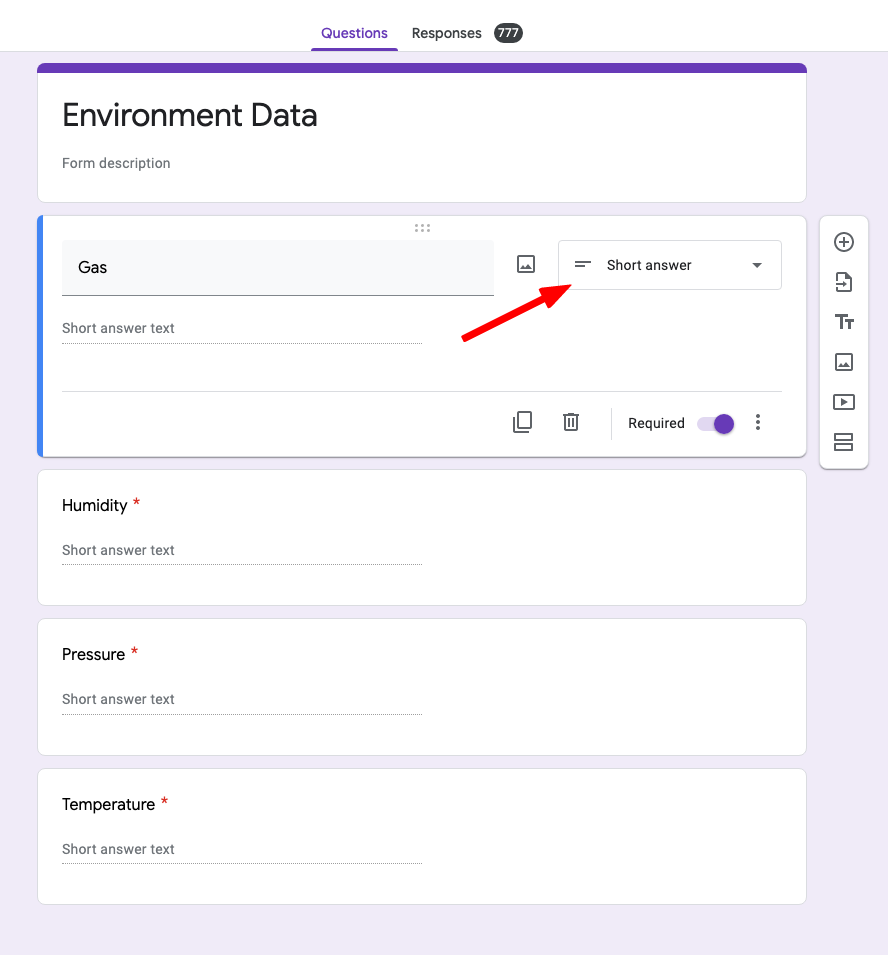Click the Import questions icon
Viewport: 888px width, 955px height.
click(x=843, y=282)
